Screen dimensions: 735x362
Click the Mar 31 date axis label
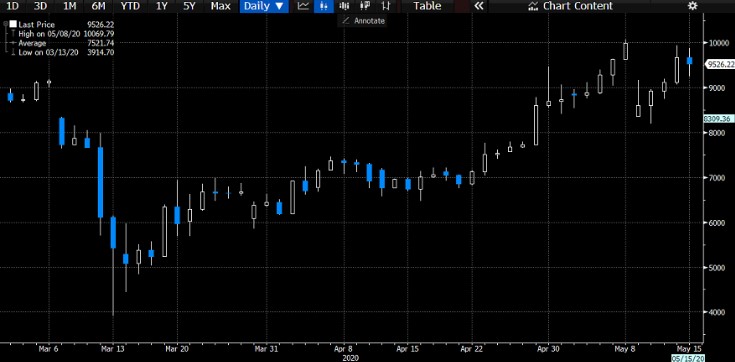267,348
